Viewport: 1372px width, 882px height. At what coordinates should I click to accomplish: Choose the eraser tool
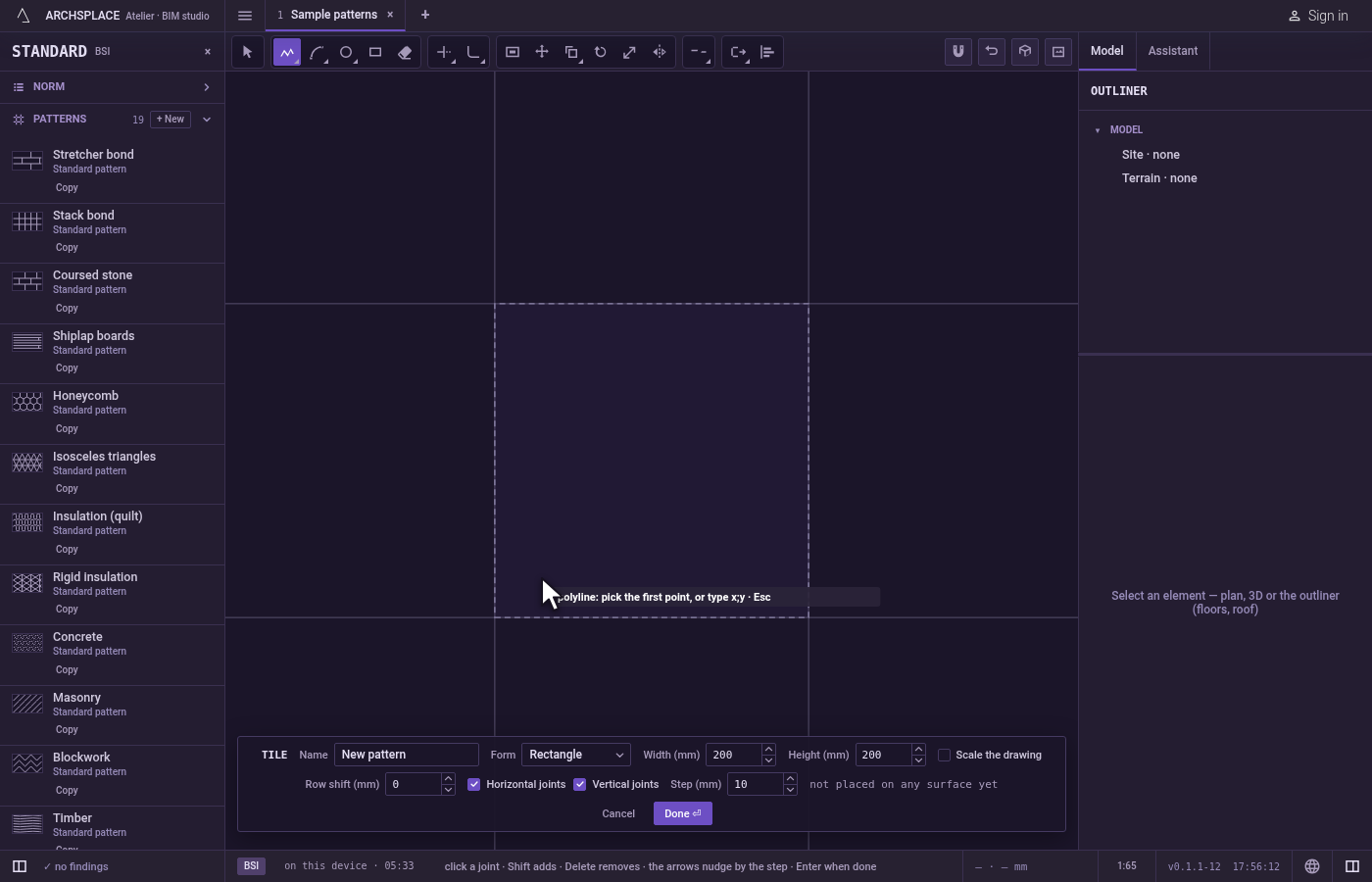coord(405,52)
